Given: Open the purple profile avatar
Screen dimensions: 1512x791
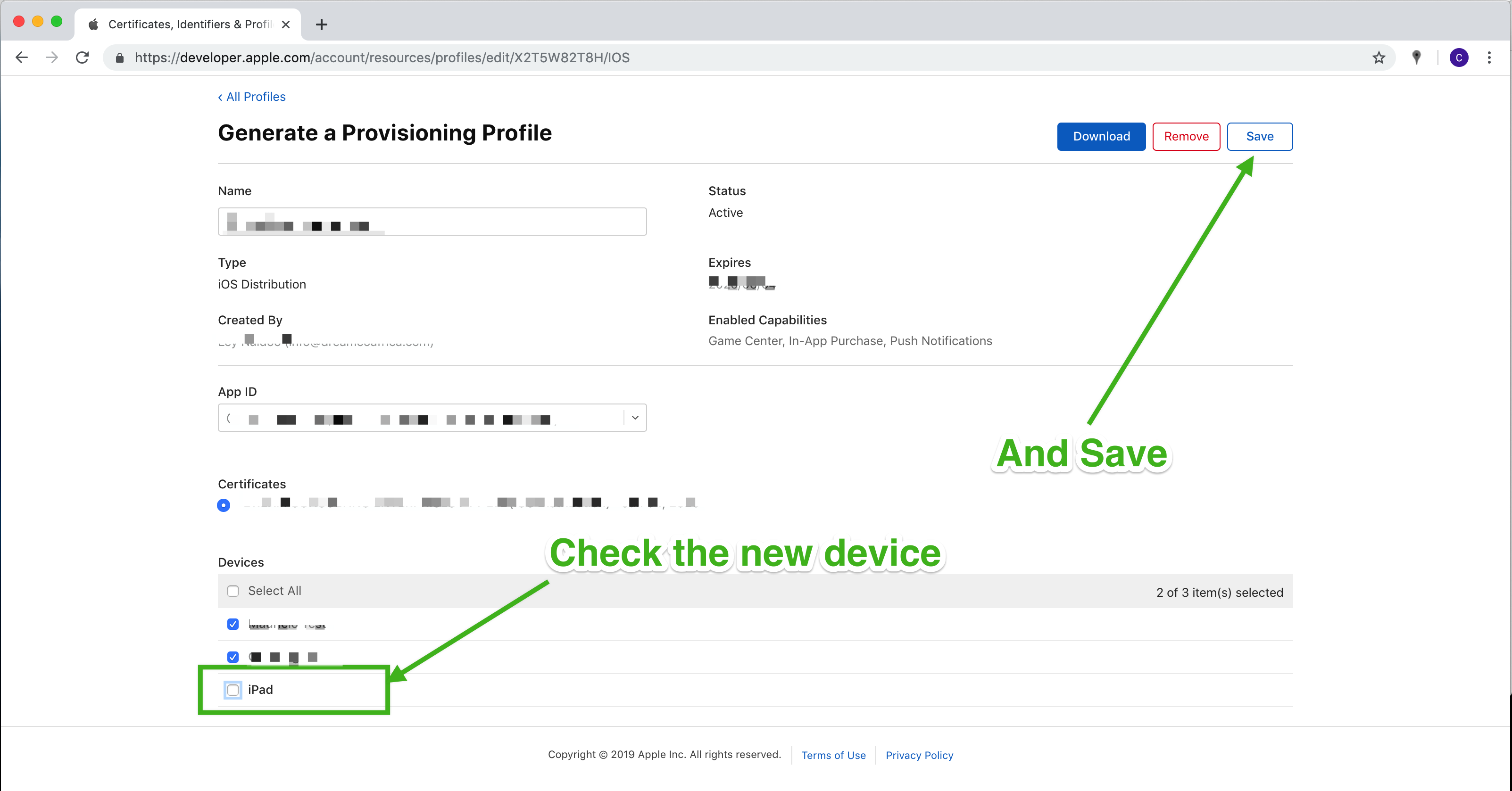Looking at the screenshot, I should click(x=1459, y=58).
